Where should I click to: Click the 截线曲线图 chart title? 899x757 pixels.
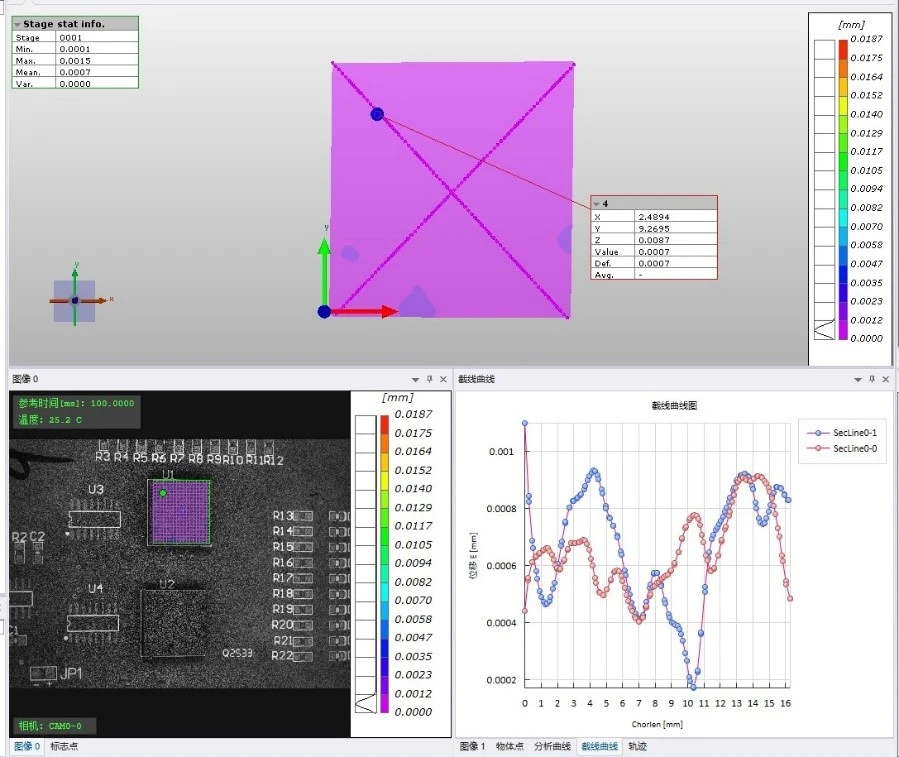tap(674, 405)
